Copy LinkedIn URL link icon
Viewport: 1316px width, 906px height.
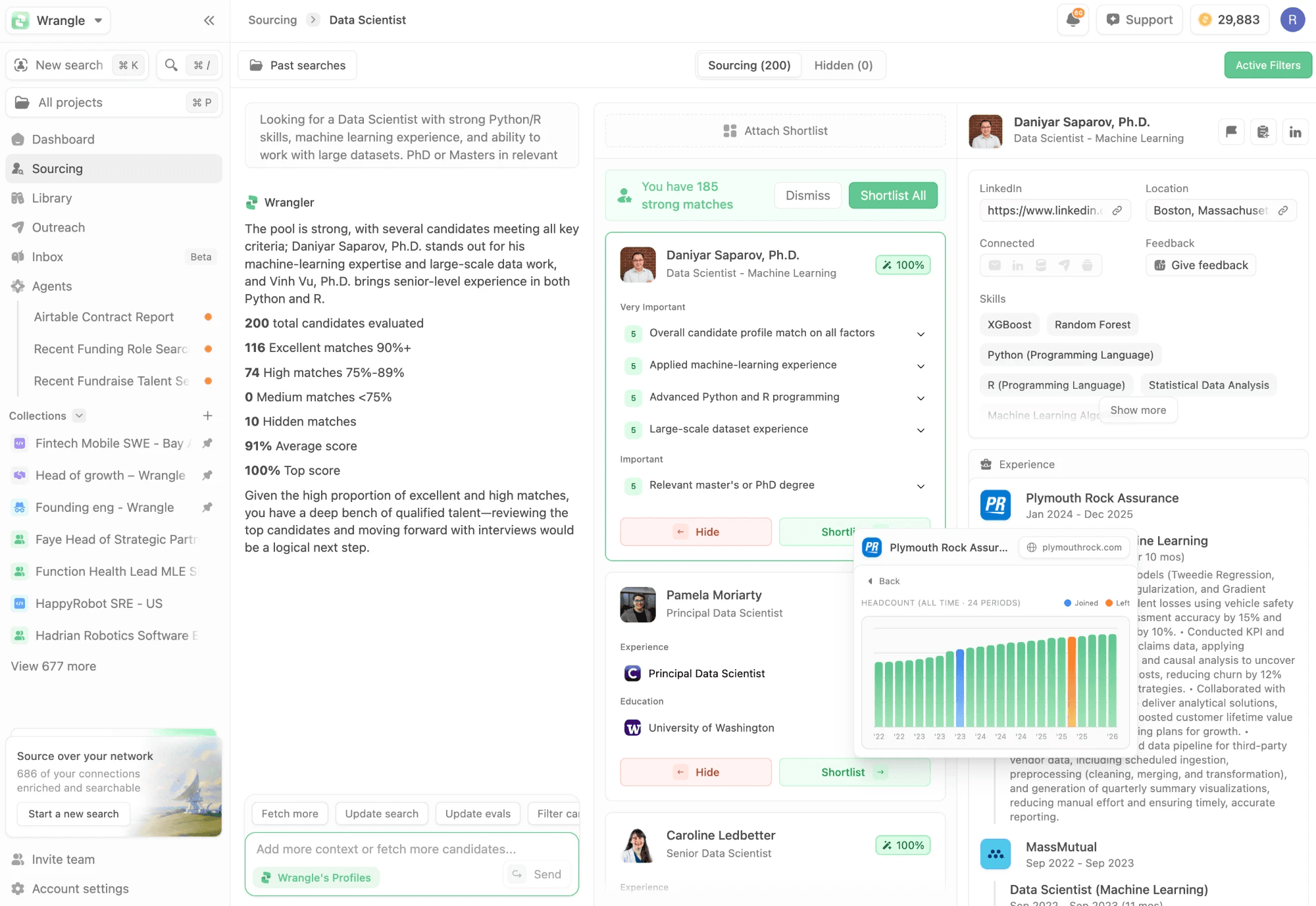click(x=1117, y=211)
